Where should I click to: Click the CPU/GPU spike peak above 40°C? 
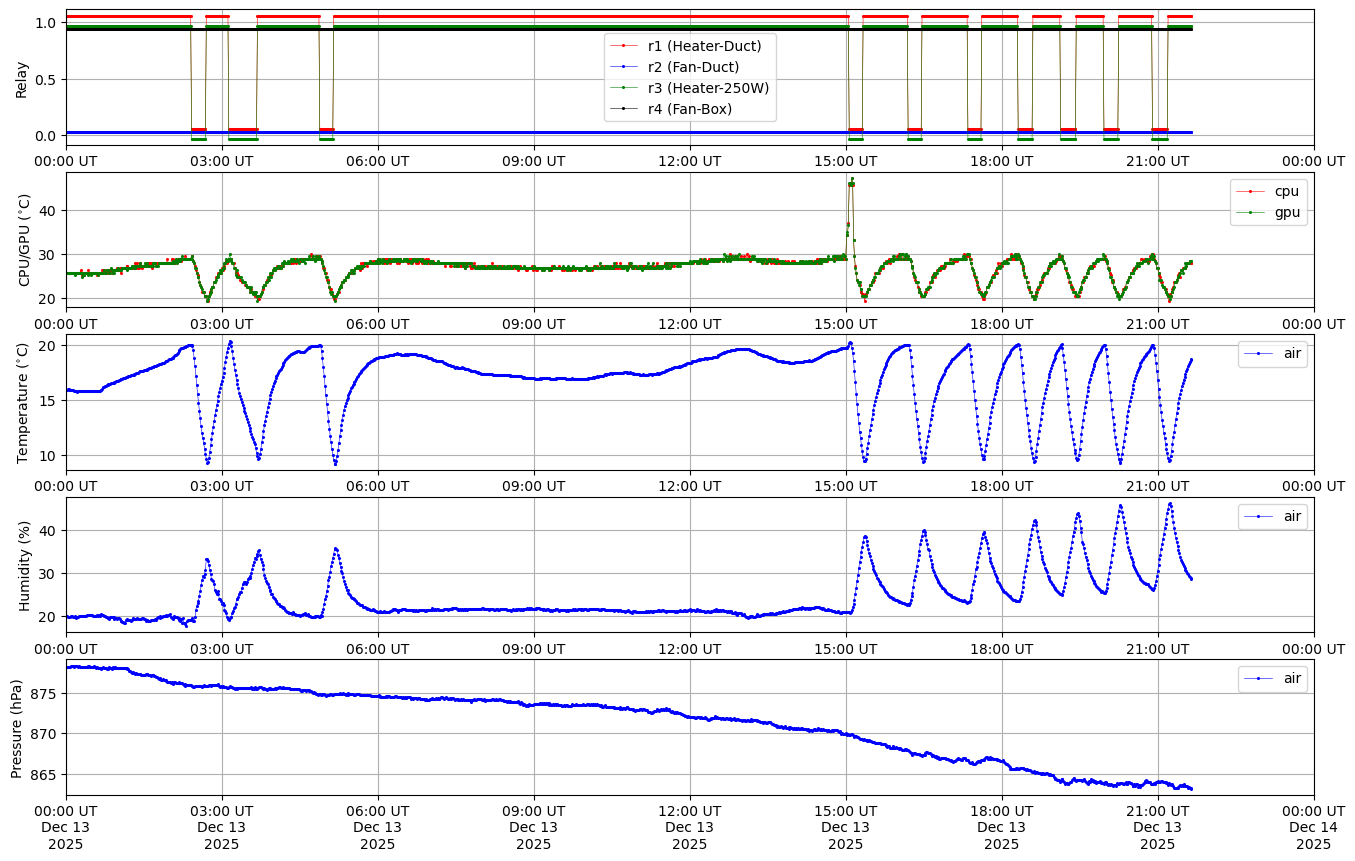click(x=852, y=181)
